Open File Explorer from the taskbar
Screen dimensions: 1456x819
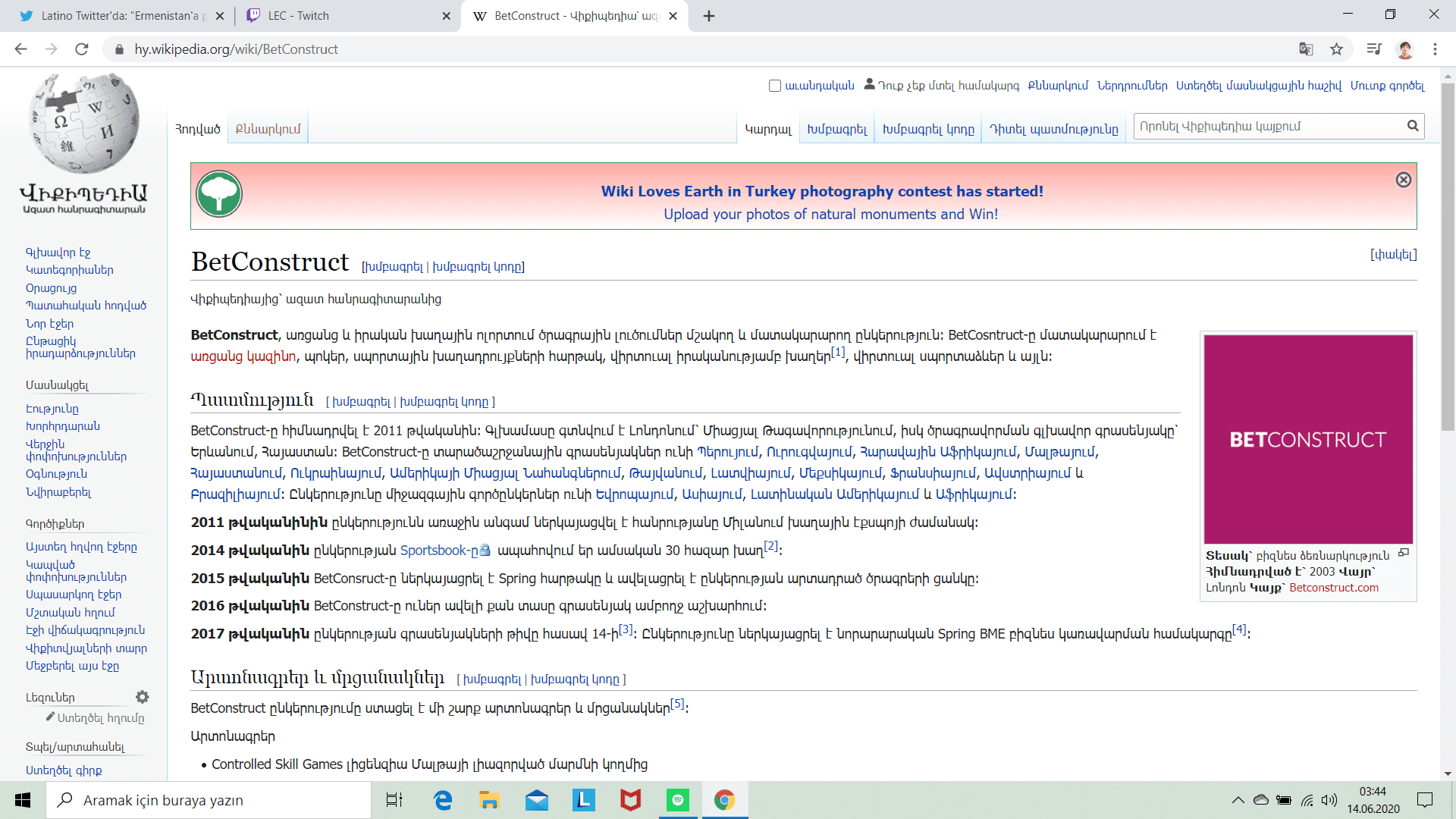pyautogui.click(x=489, y=800)
